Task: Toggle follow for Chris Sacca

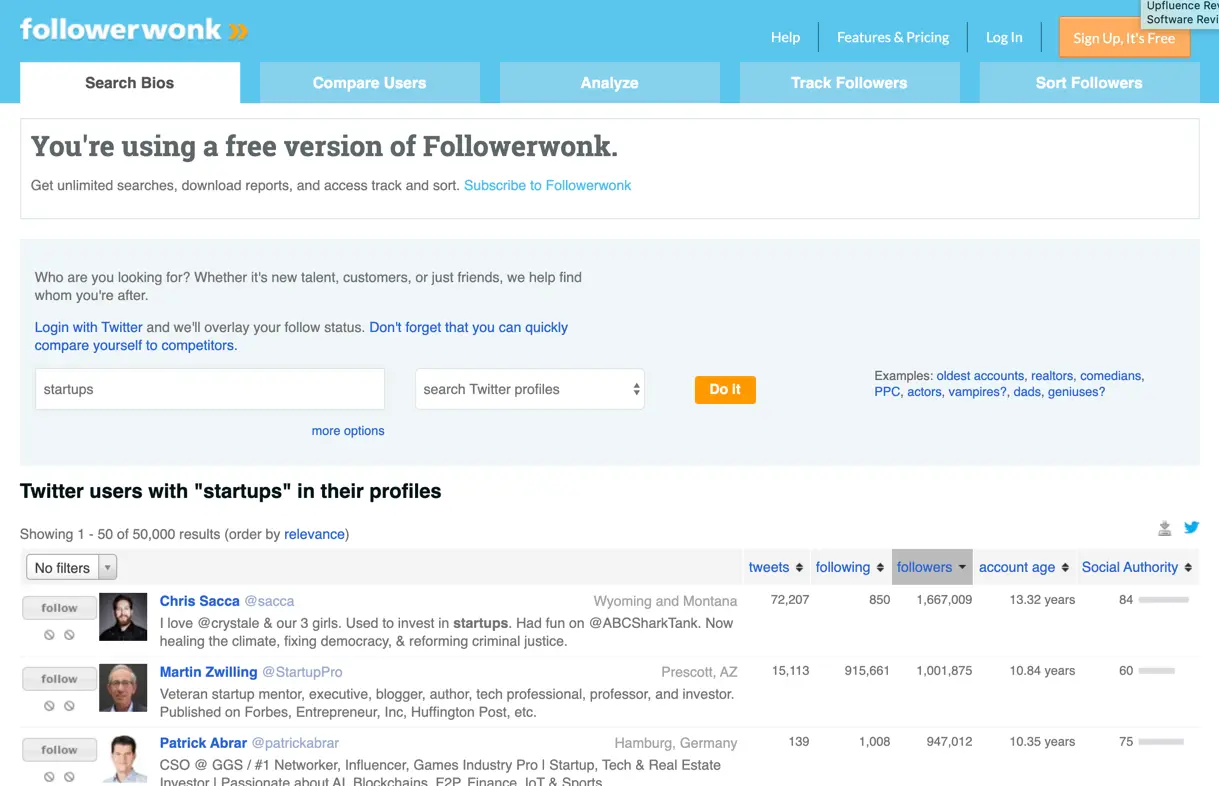Action: pyautogui.click(x=59, y=607)
